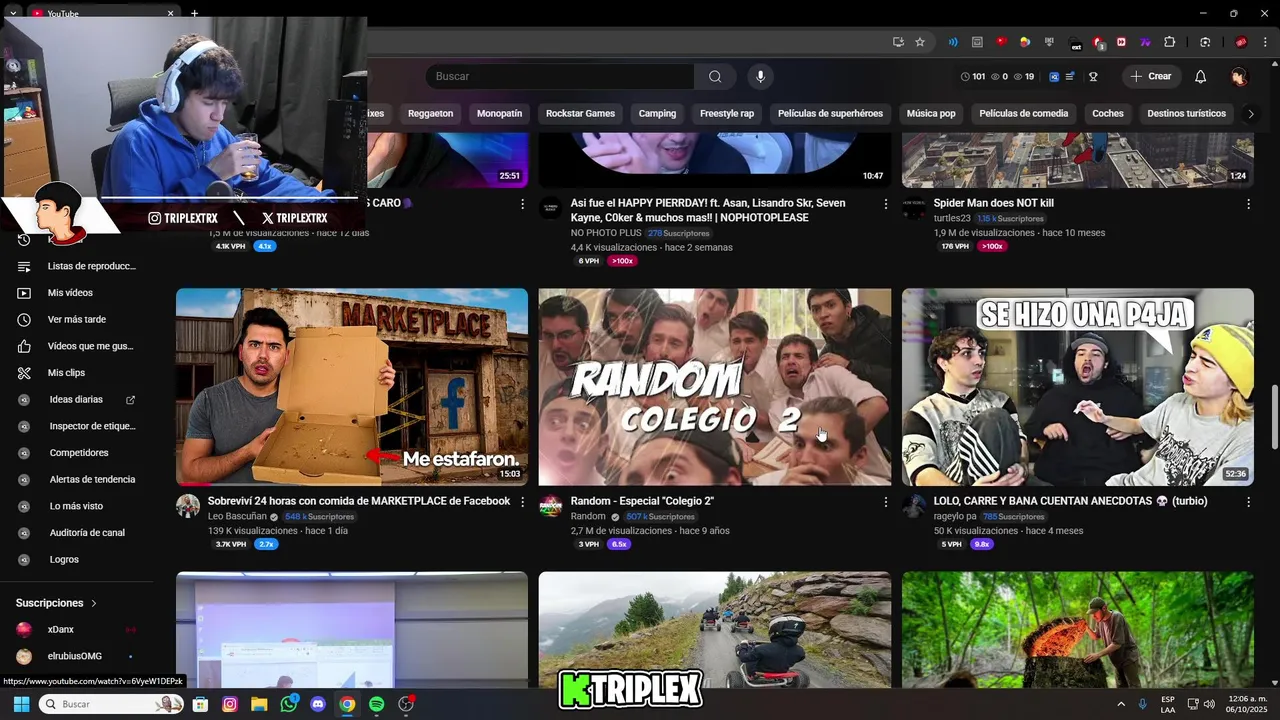Open the rageylo pa channel name

[x=955, y=517]
